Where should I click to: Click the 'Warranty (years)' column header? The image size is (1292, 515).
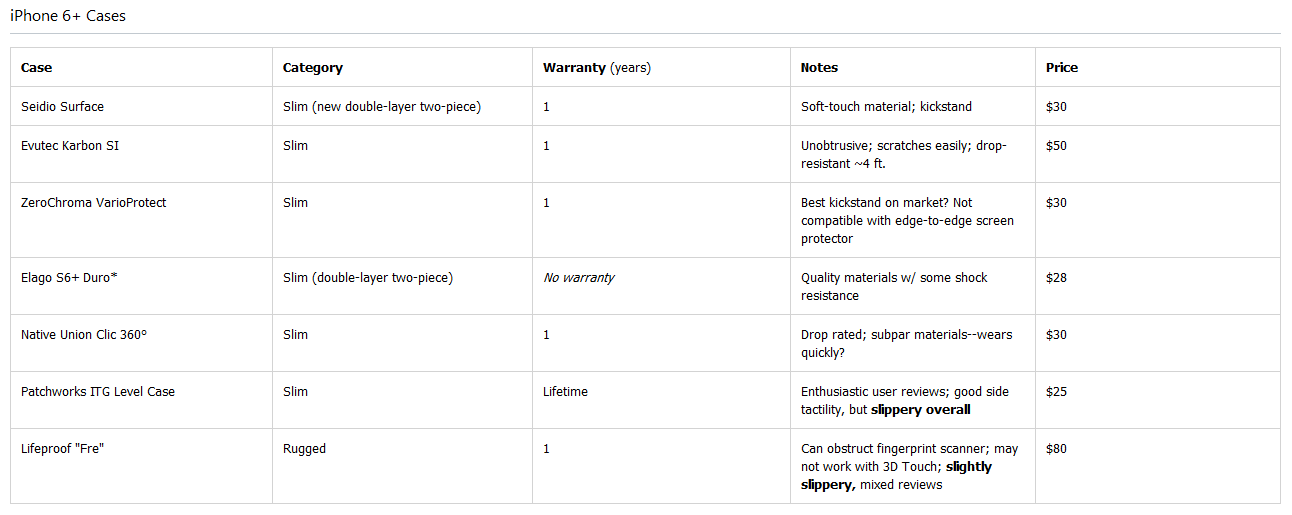[596, 68]
